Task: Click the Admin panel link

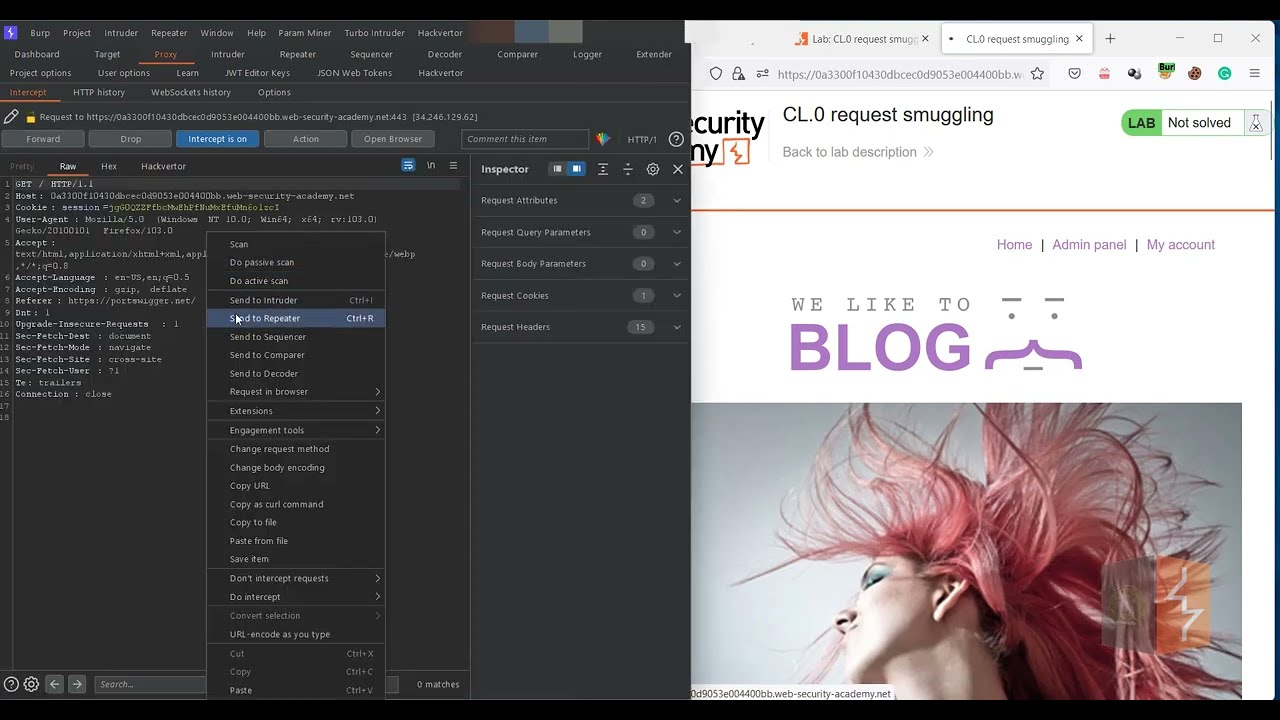Action: pos(1089,245)
